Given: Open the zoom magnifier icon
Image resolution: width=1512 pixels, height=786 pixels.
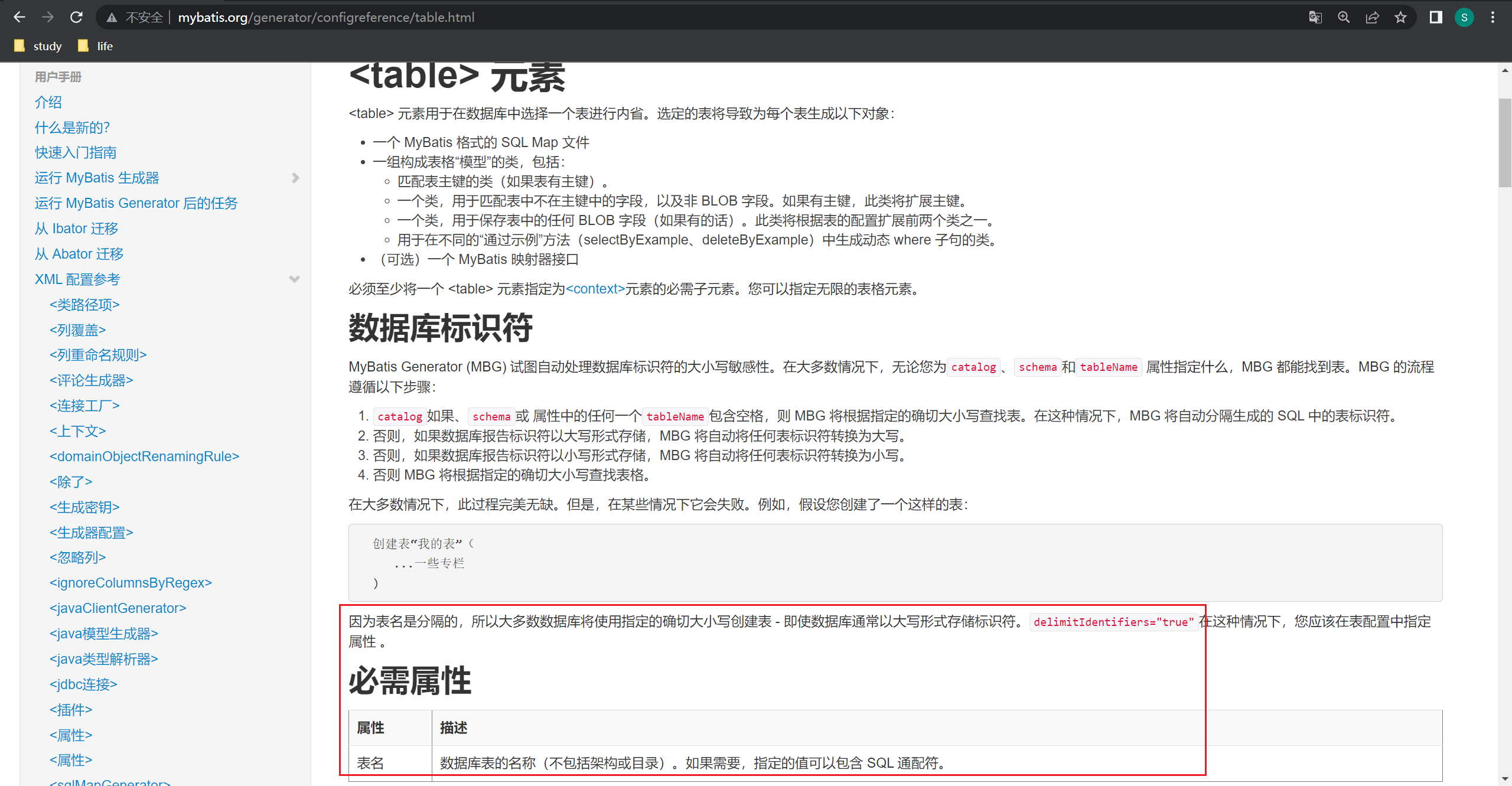Looking at the screenshot, I should pos(1344,17).
